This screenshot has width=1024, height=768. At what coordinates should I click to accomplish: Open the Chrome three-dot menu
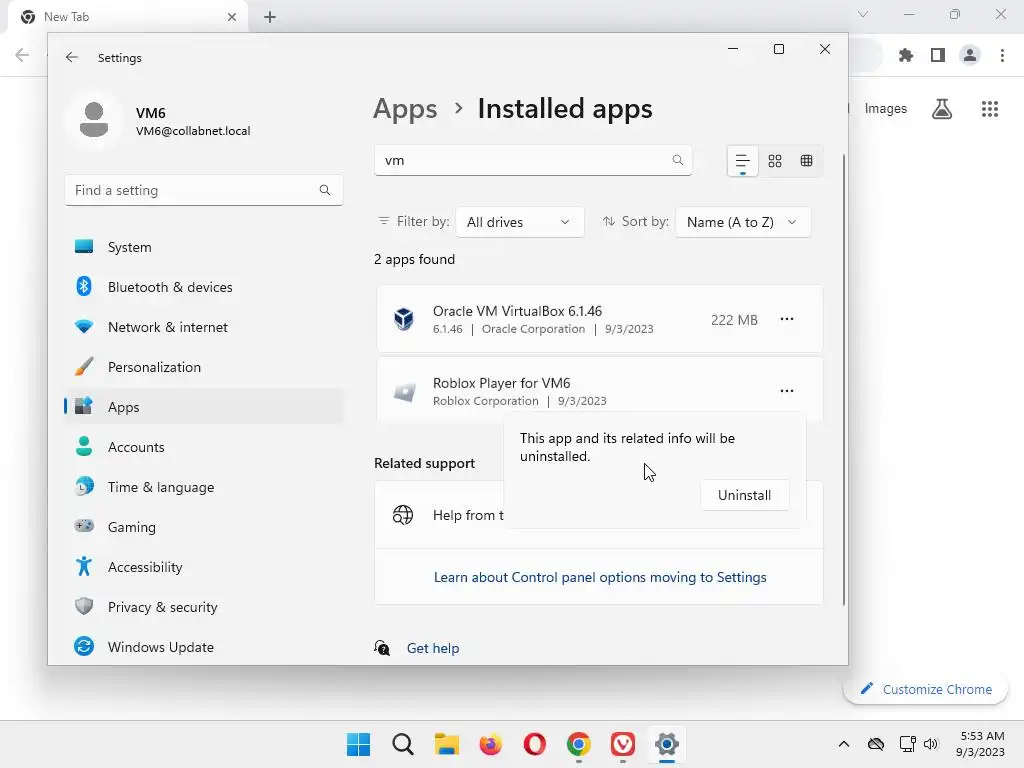tap(1002, 56)
